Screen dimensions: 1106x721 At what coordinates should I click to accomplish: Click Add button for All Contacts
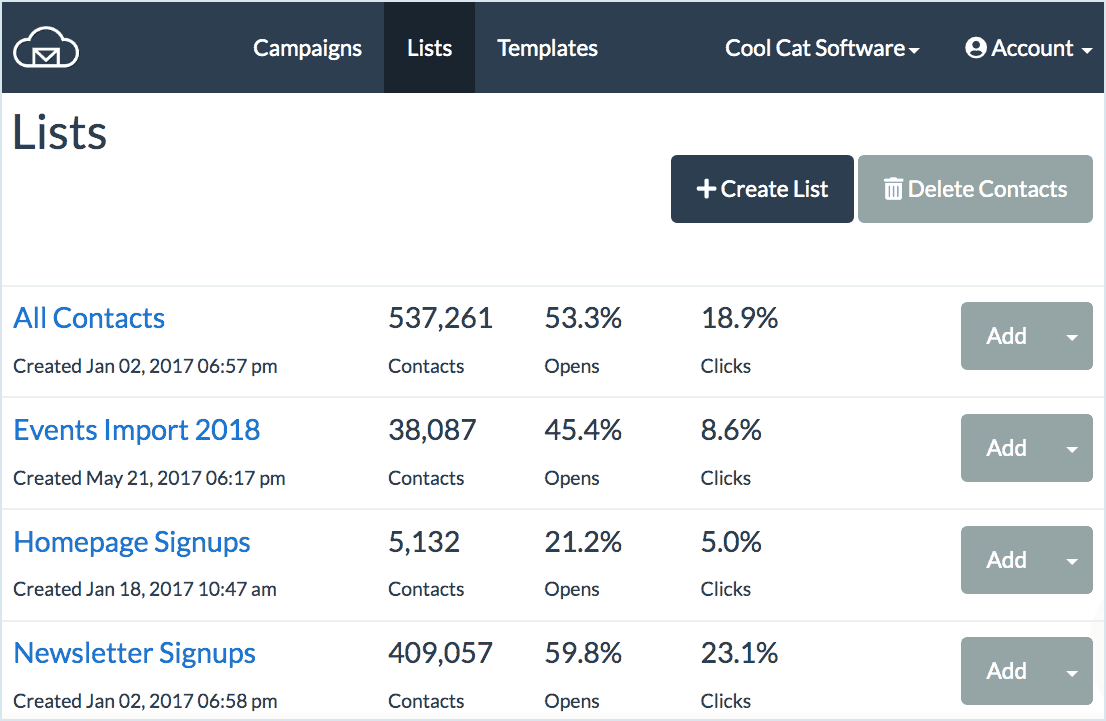[1007, 337]
